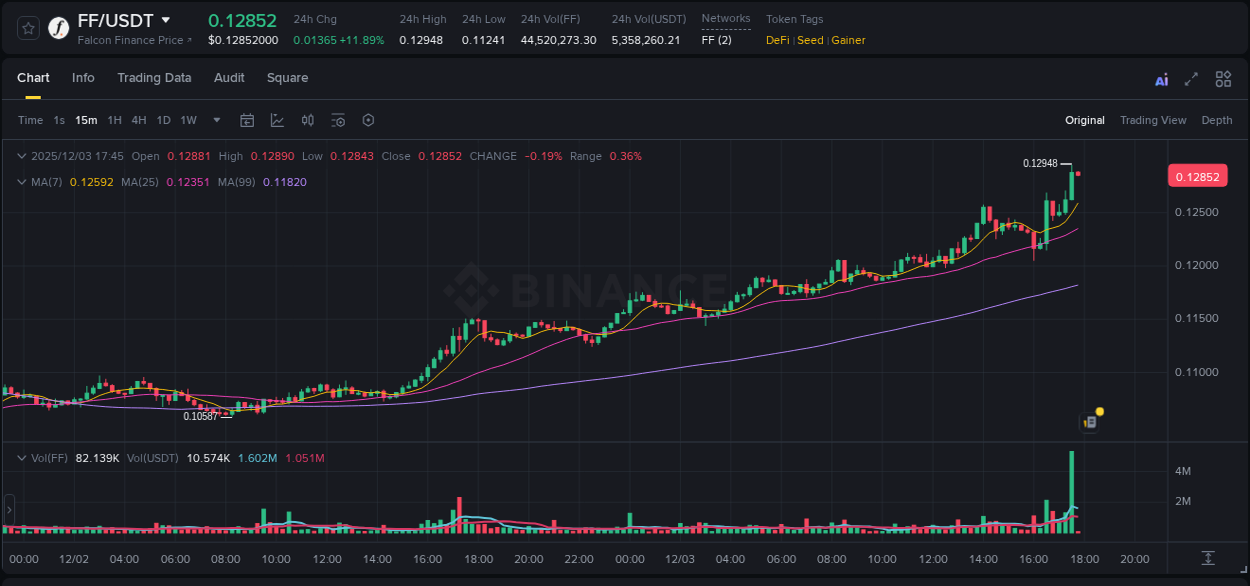1250x586 pixels.
Task: Favorite FF/USDT using the star icon
Action: pyautogui.click(x=27, y=27)
